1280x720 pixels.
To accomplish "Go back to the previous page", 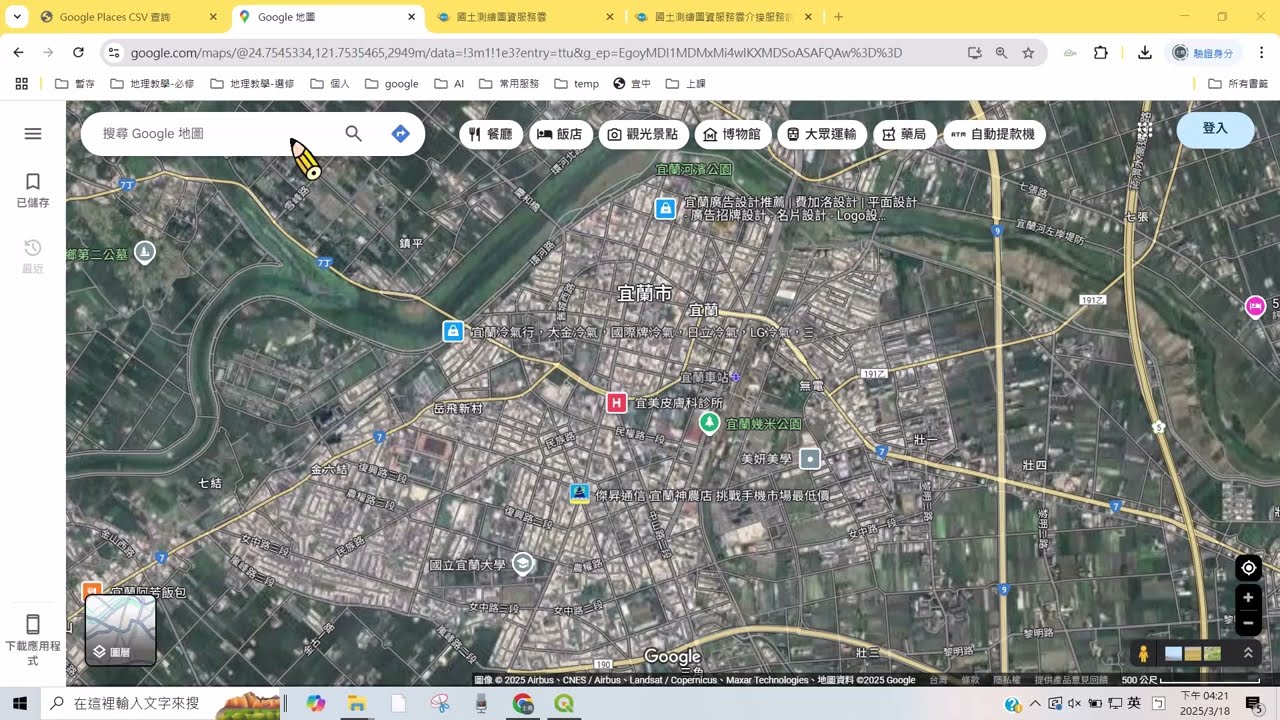I will 18,52.
